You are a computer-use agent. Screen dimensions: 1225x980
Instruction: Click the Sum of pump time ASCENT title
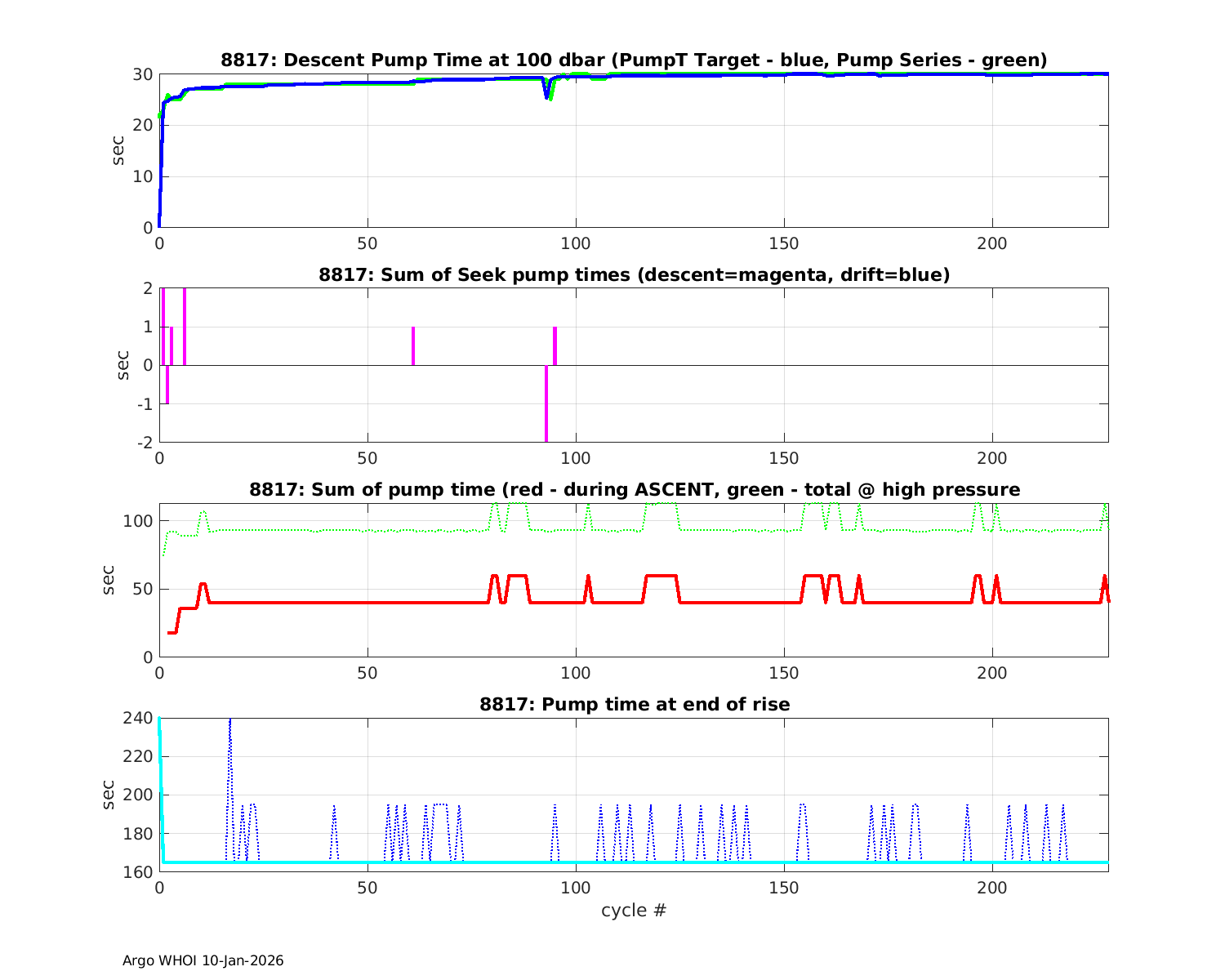click(634, 489)
